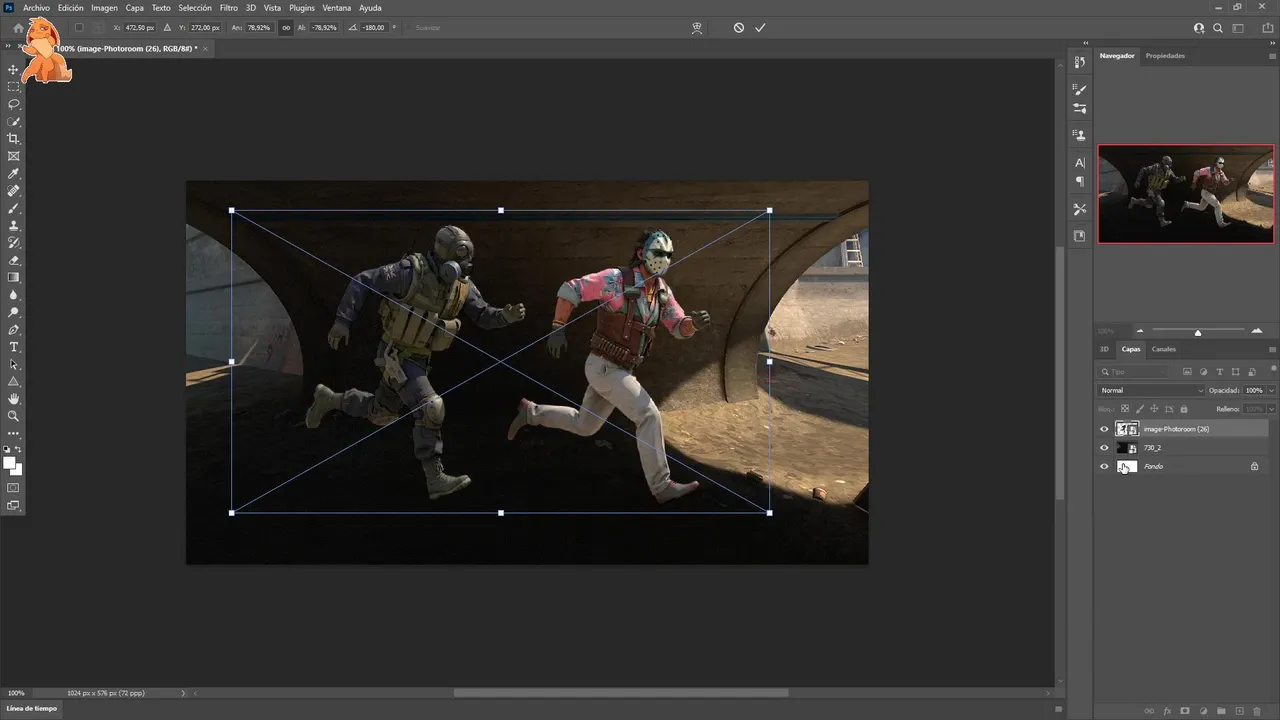This screenshot has height=720, width=1280.
Task: Toggle the reference point checkbox
Action: [x=79, y=28]
